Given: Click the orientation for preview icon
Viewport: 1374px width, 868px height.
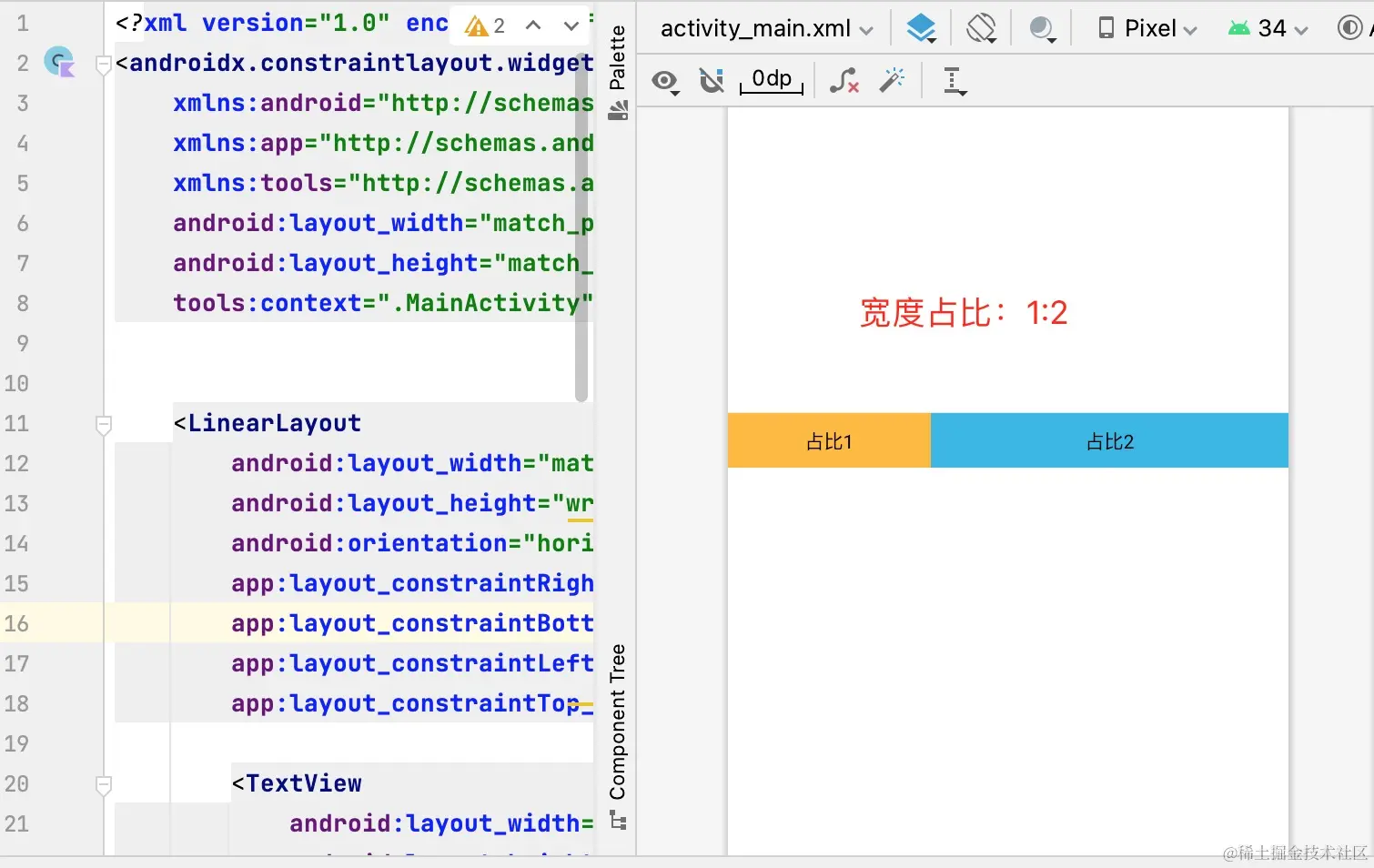Looking at the screenshot, I should click(x=982, y=29).
